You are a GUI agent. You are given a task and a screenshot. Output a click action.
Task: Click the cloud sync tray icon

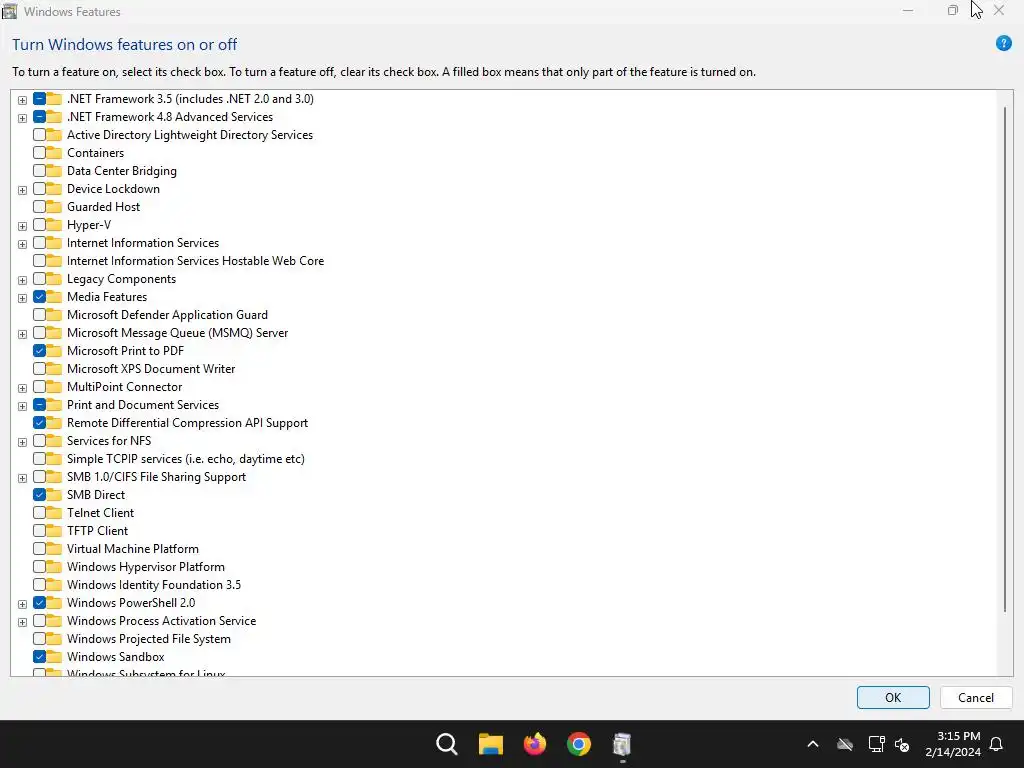(x=845, y=744)
